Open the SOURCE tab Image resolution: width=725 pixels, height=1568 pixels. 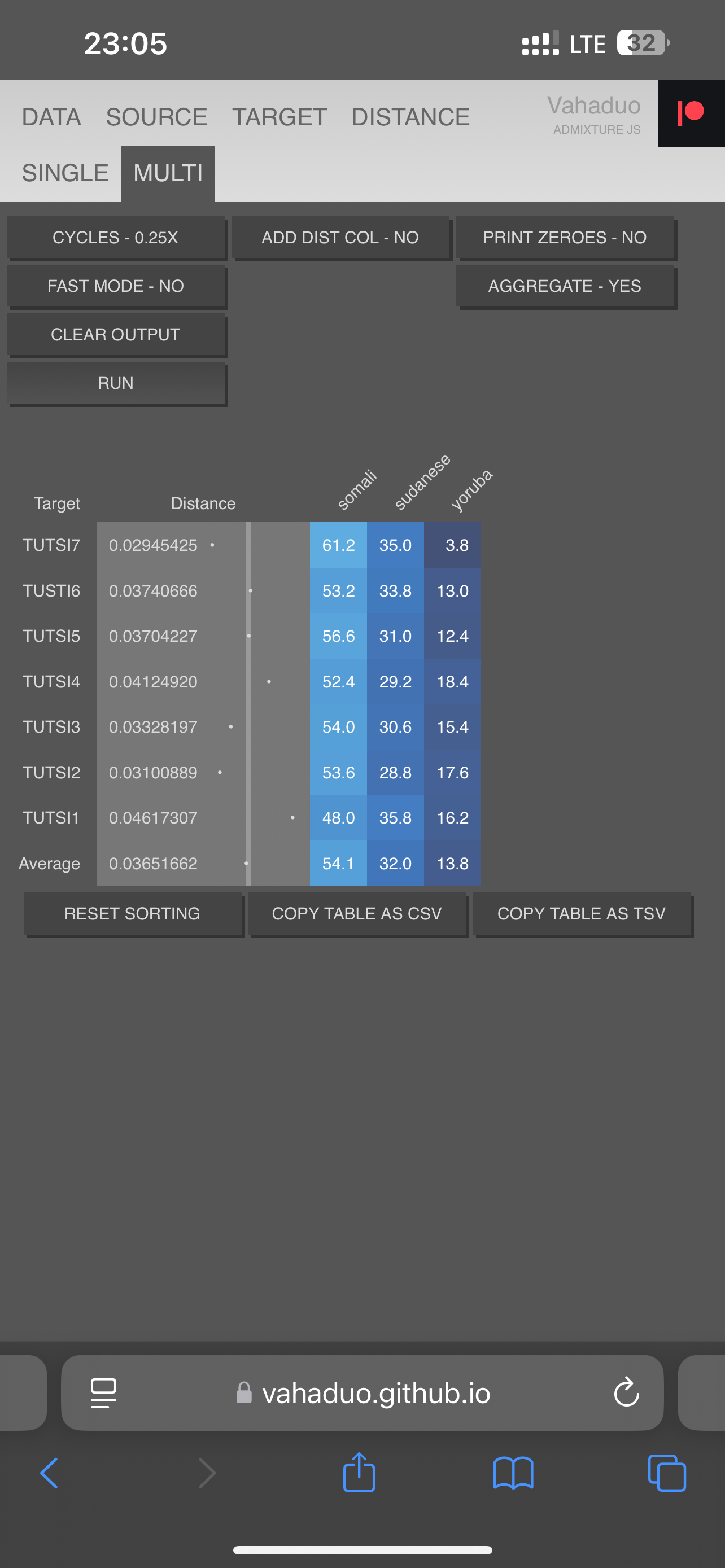click(x=156, y=117)
